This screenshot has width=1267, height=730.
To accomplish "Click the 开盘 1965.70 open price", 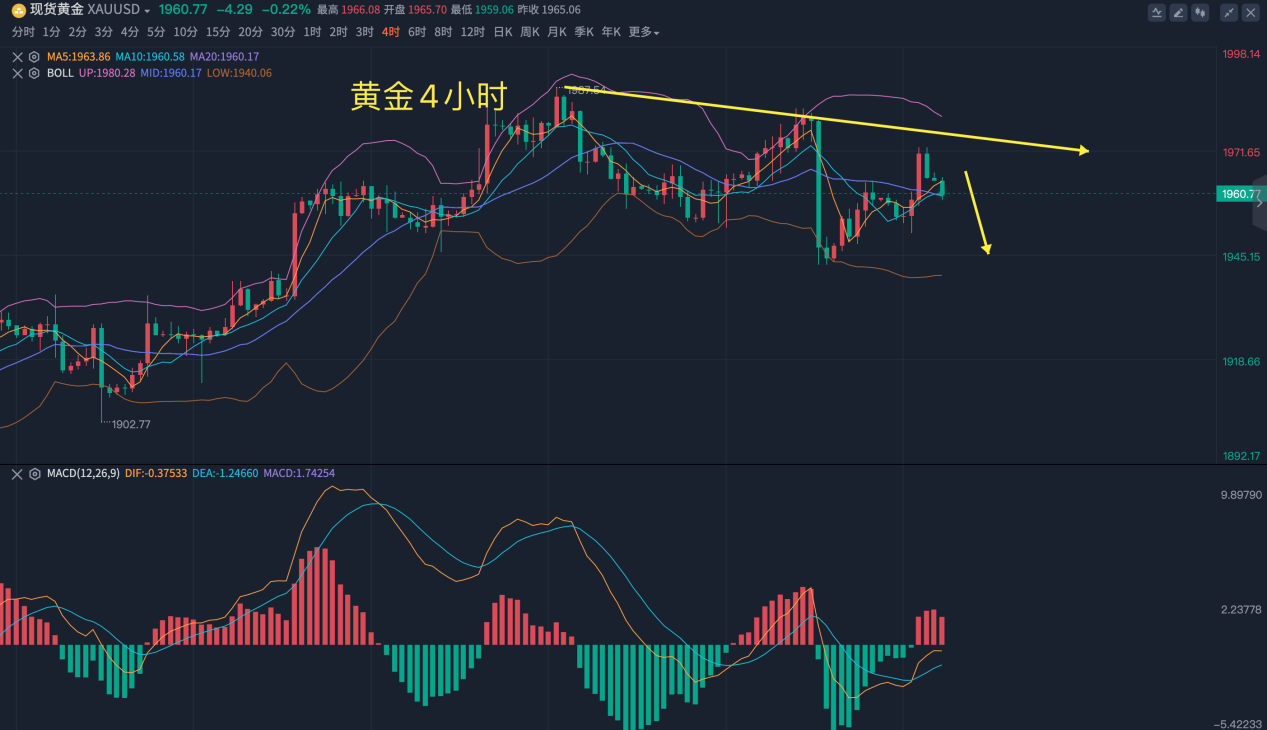I will tap(415, 10).
